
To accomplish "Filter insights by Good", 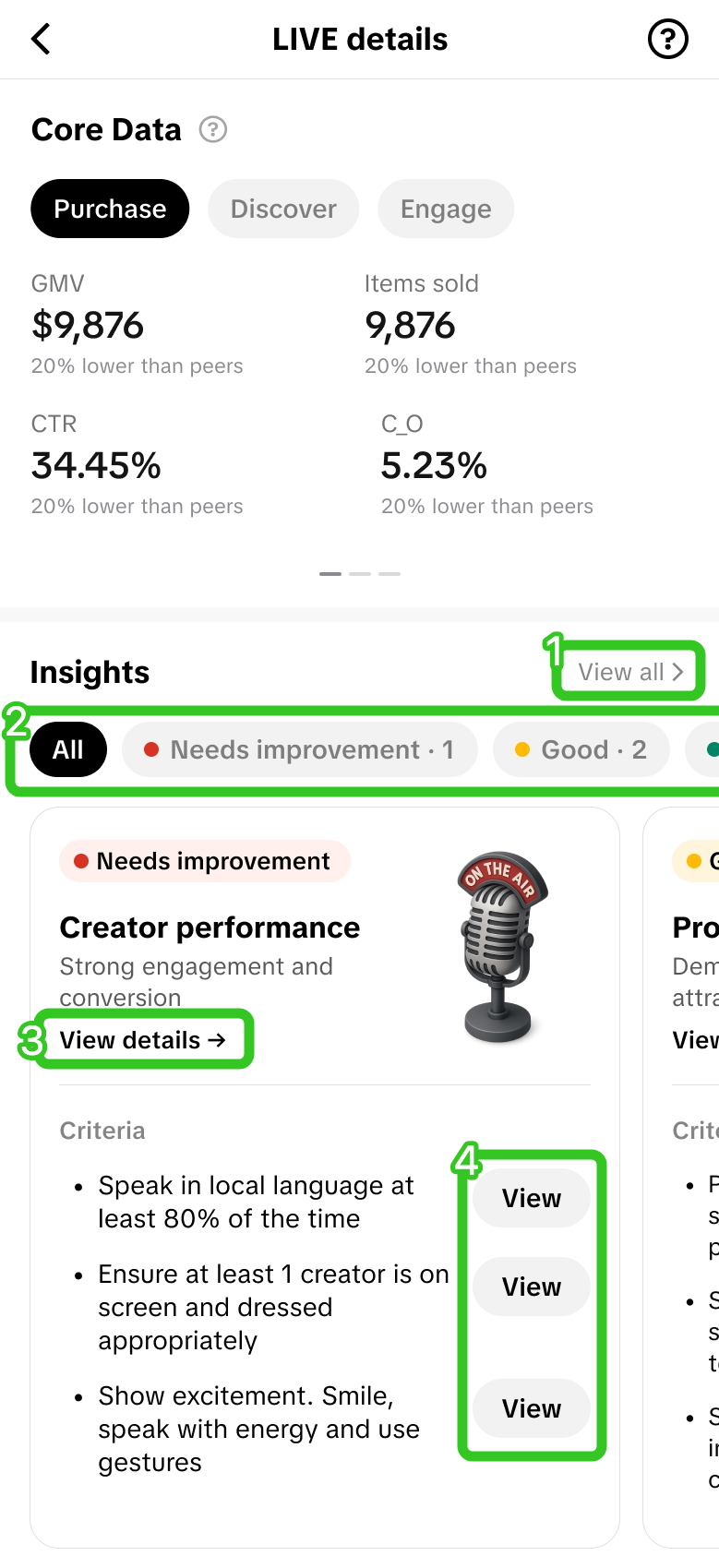I will coord(581,749).
